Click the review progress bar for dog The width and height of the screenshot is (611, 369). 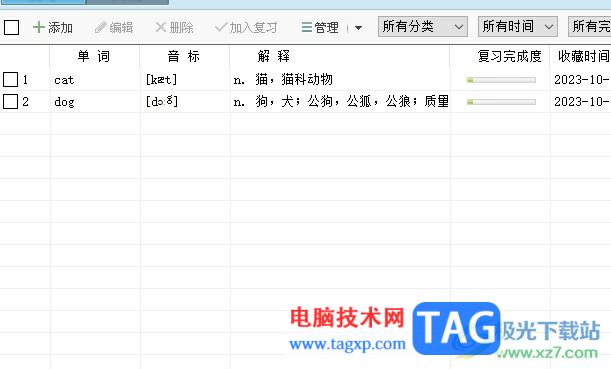pos(501,102)
